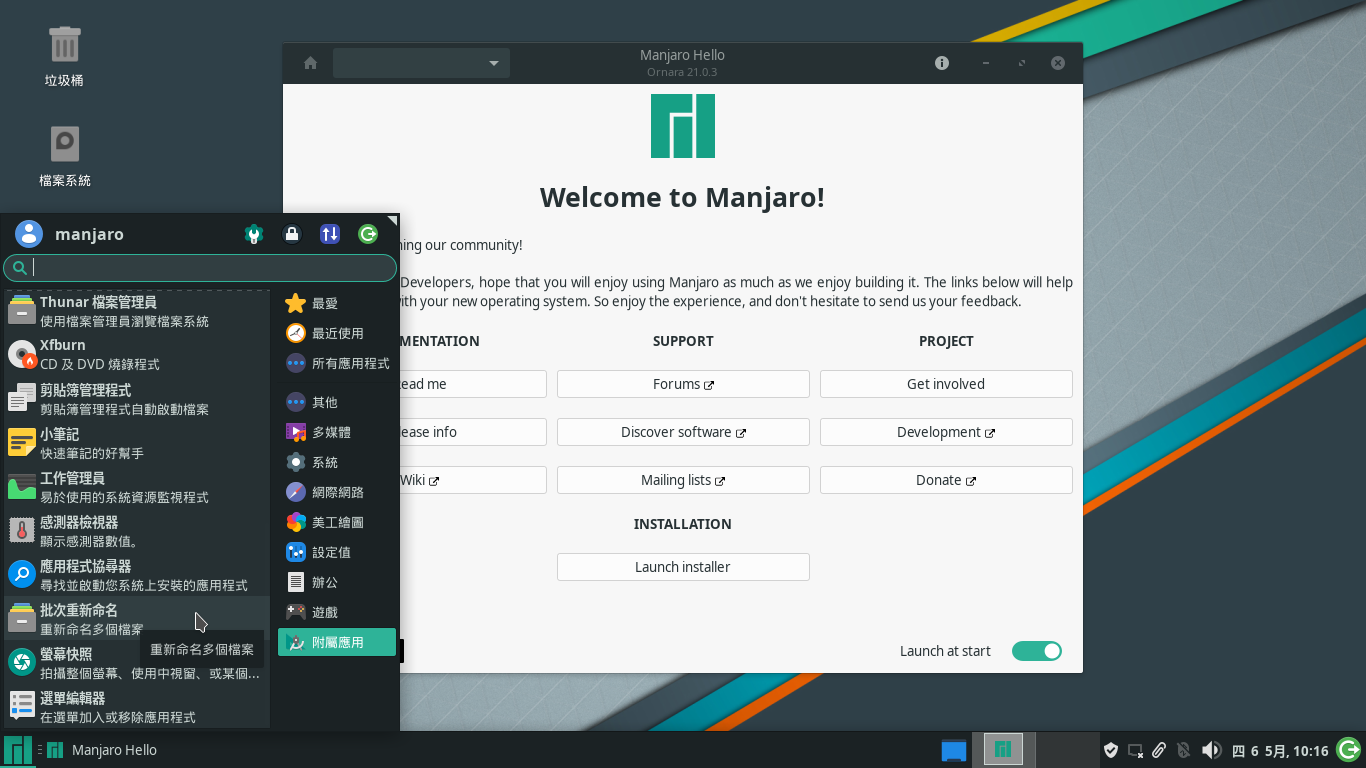Click the shield icon in the system tray
The image size is (1366, 768).
tap(1110, 750)
